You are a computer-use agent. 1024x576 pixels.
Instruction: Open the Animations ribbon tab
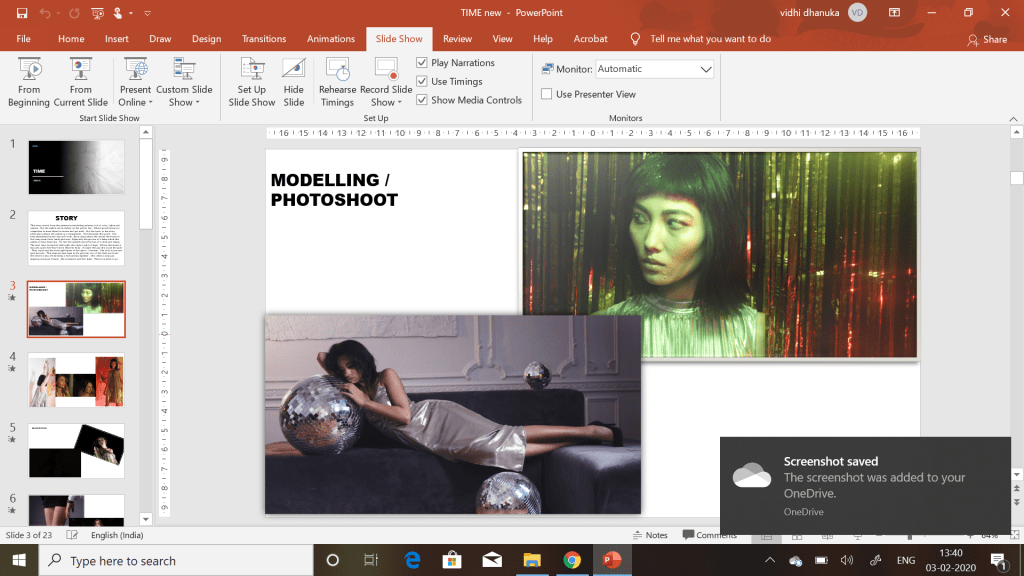(330, 39)
